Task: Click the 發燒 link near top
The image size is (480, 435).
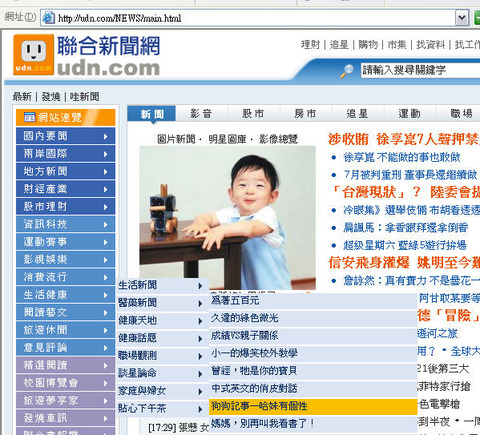Action: click(x=51, y=97)
